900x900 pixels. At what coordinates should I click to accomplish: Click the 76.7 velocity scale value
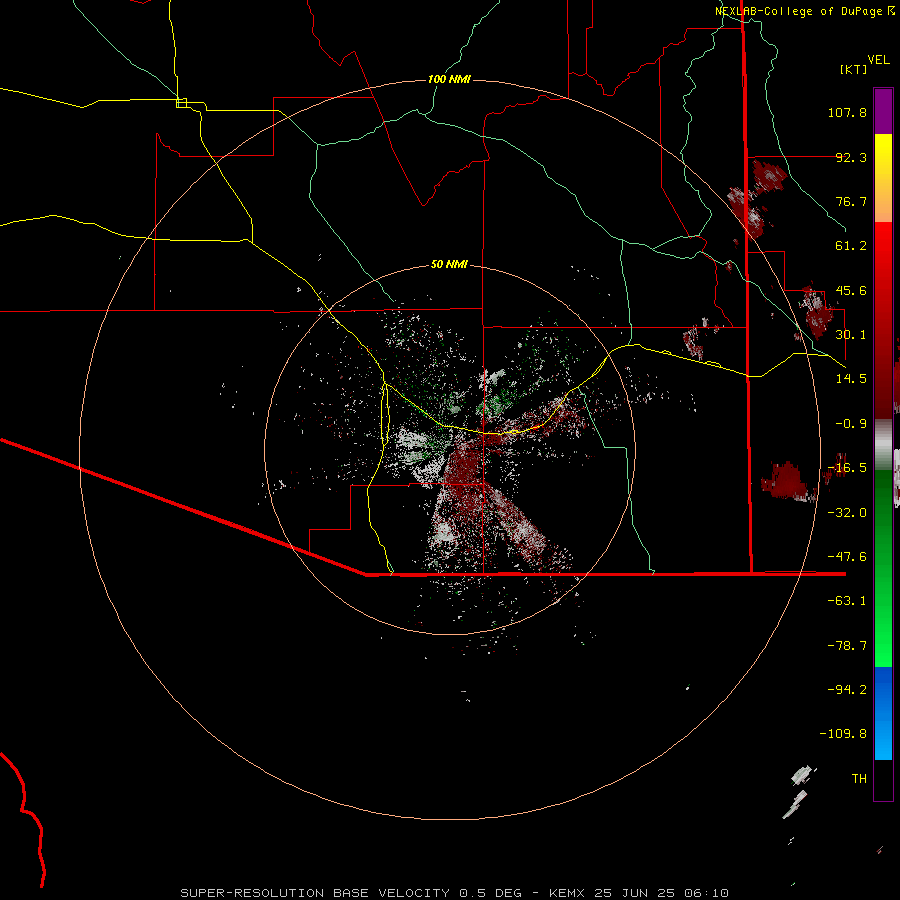point(851,201)
